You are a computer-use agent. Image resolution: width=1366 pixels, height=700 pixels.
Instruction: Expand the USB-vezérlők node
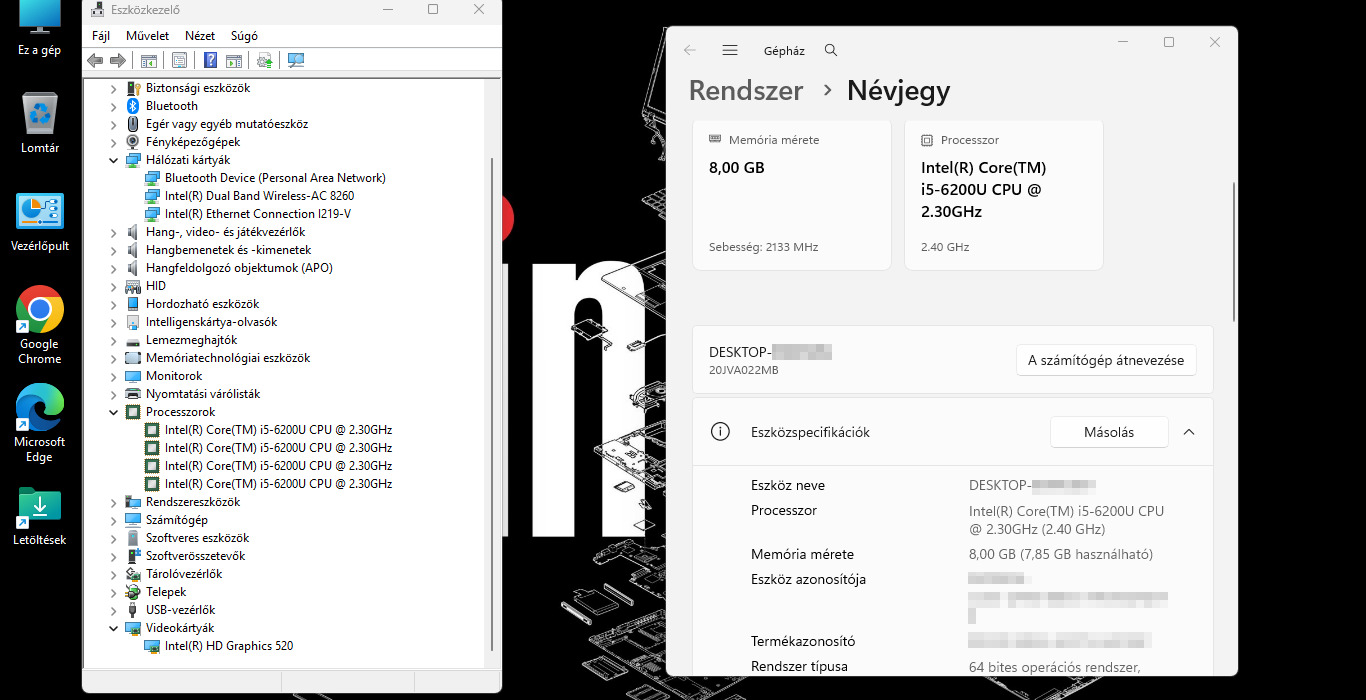click(114, 610)
